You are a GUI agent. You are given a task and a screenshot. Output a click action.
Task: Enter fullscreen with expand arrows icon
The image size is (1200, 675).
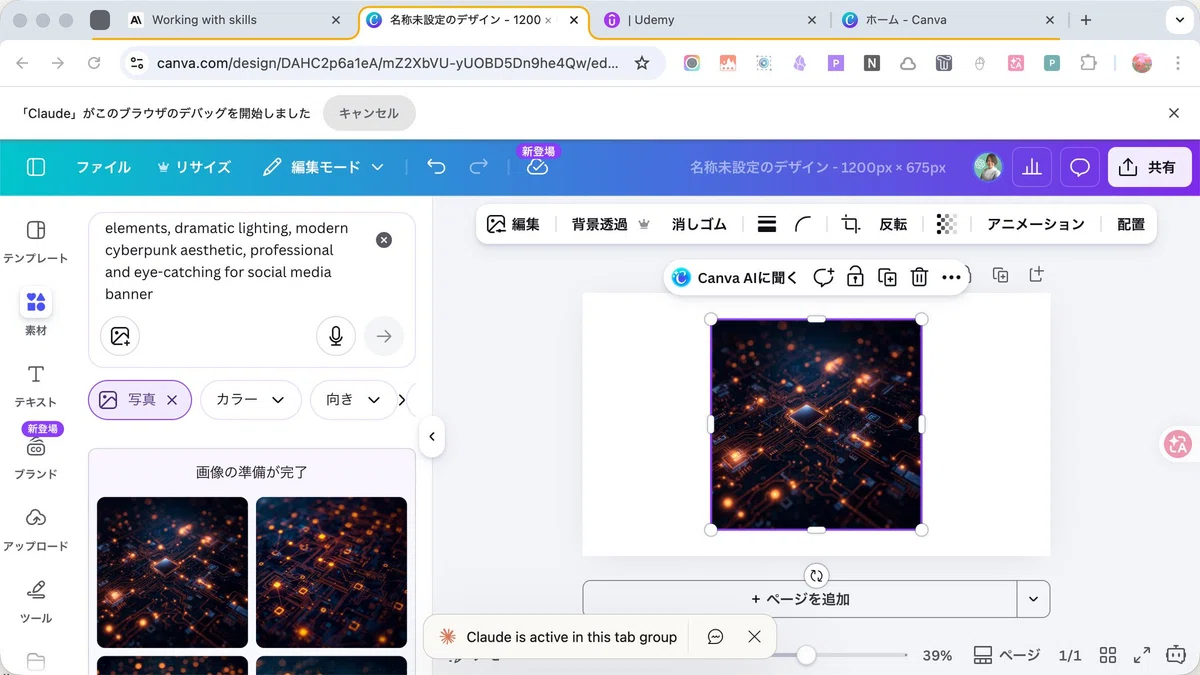pos(1142,656)
